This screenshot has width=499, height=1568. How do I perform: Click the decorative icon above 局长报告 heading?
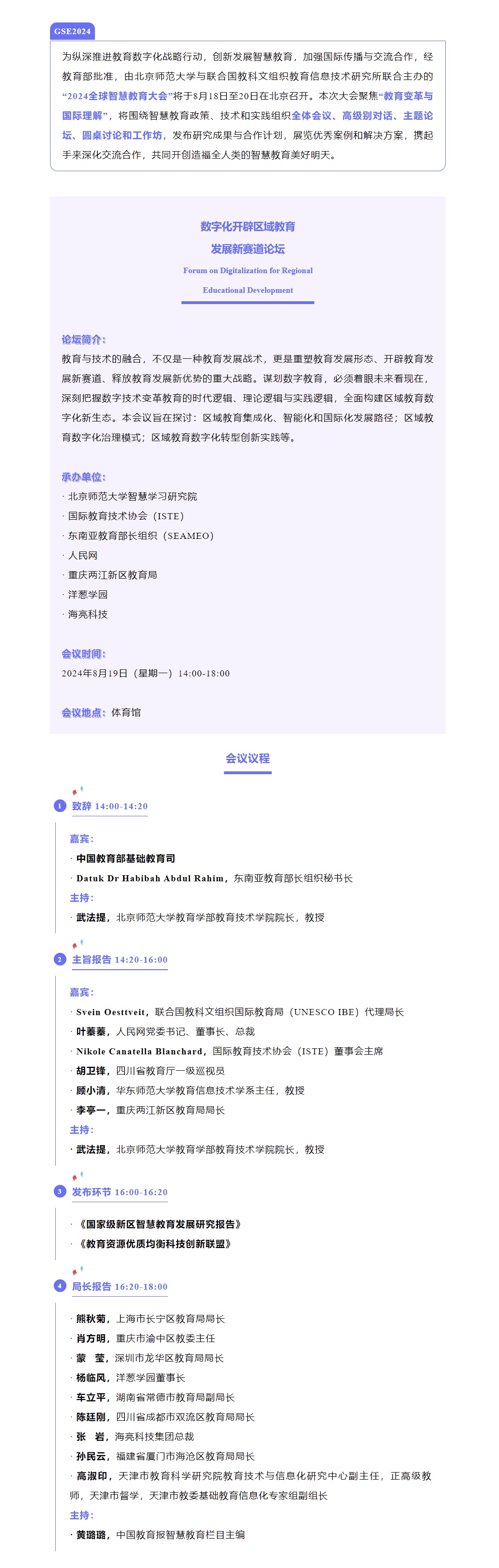pos(77,1271)
